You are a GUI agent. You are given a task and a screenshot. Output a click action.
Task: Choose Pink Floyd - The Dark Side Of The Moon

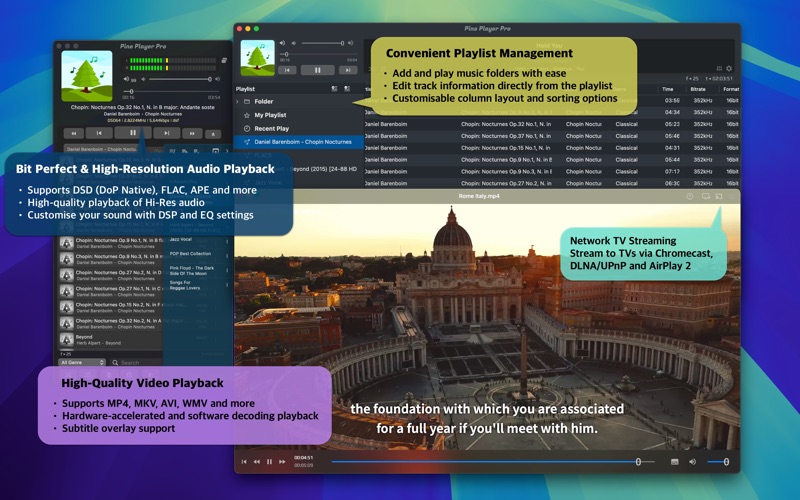tap(192, 270)
